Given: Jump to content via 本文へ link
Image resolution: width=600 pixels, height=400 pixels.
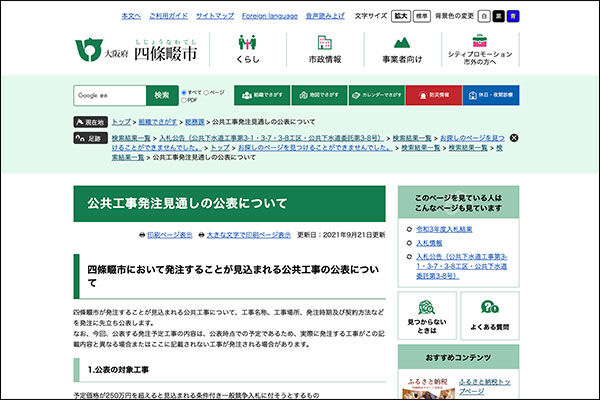Looking at the screenshot, I should click(x=131, y=16).
